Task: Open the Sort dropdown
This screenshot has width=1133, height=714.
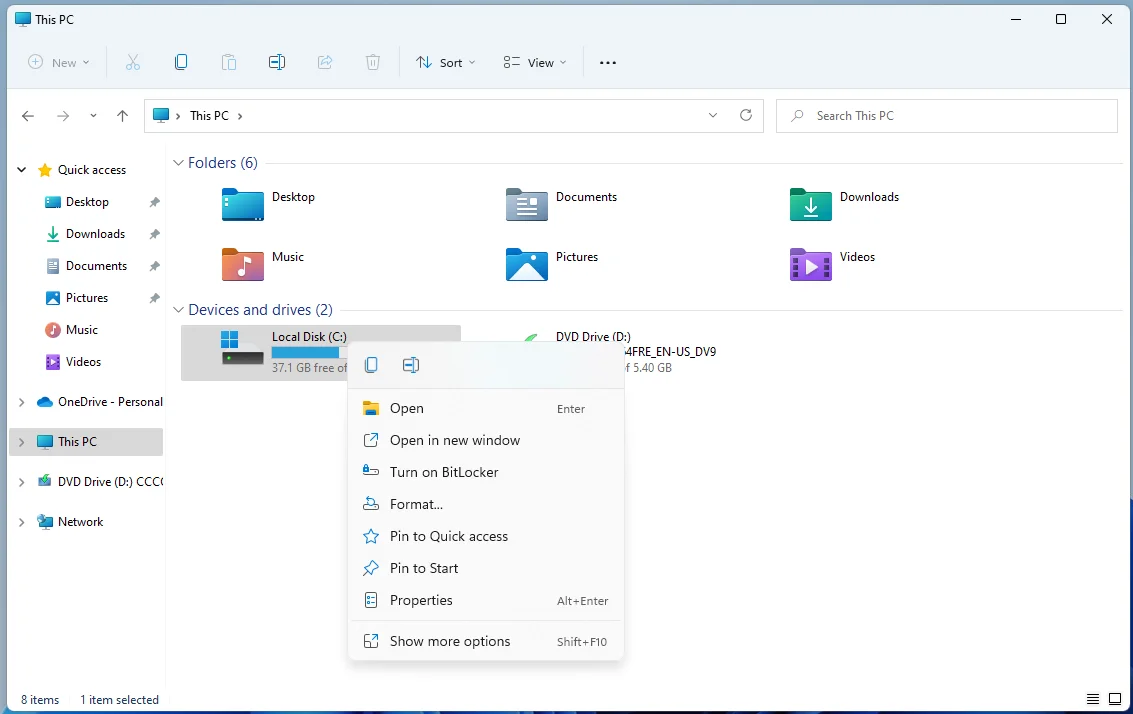Action: tap(446, 63)
